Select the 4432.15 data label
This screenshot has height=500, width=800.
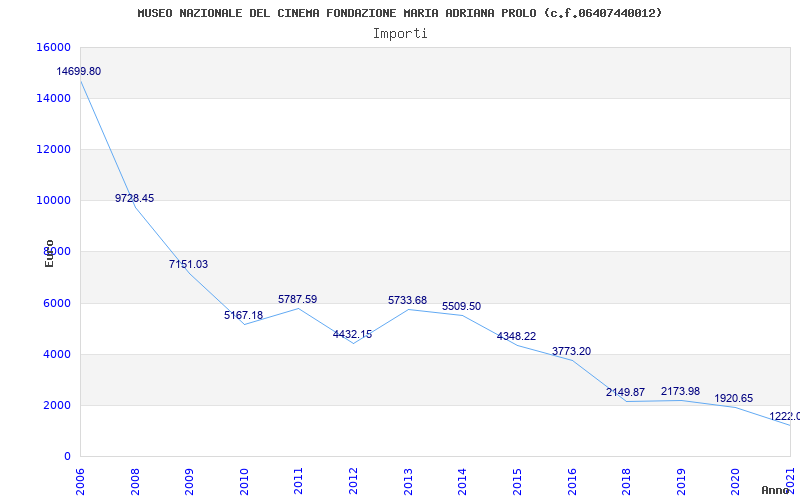(353, 335)
